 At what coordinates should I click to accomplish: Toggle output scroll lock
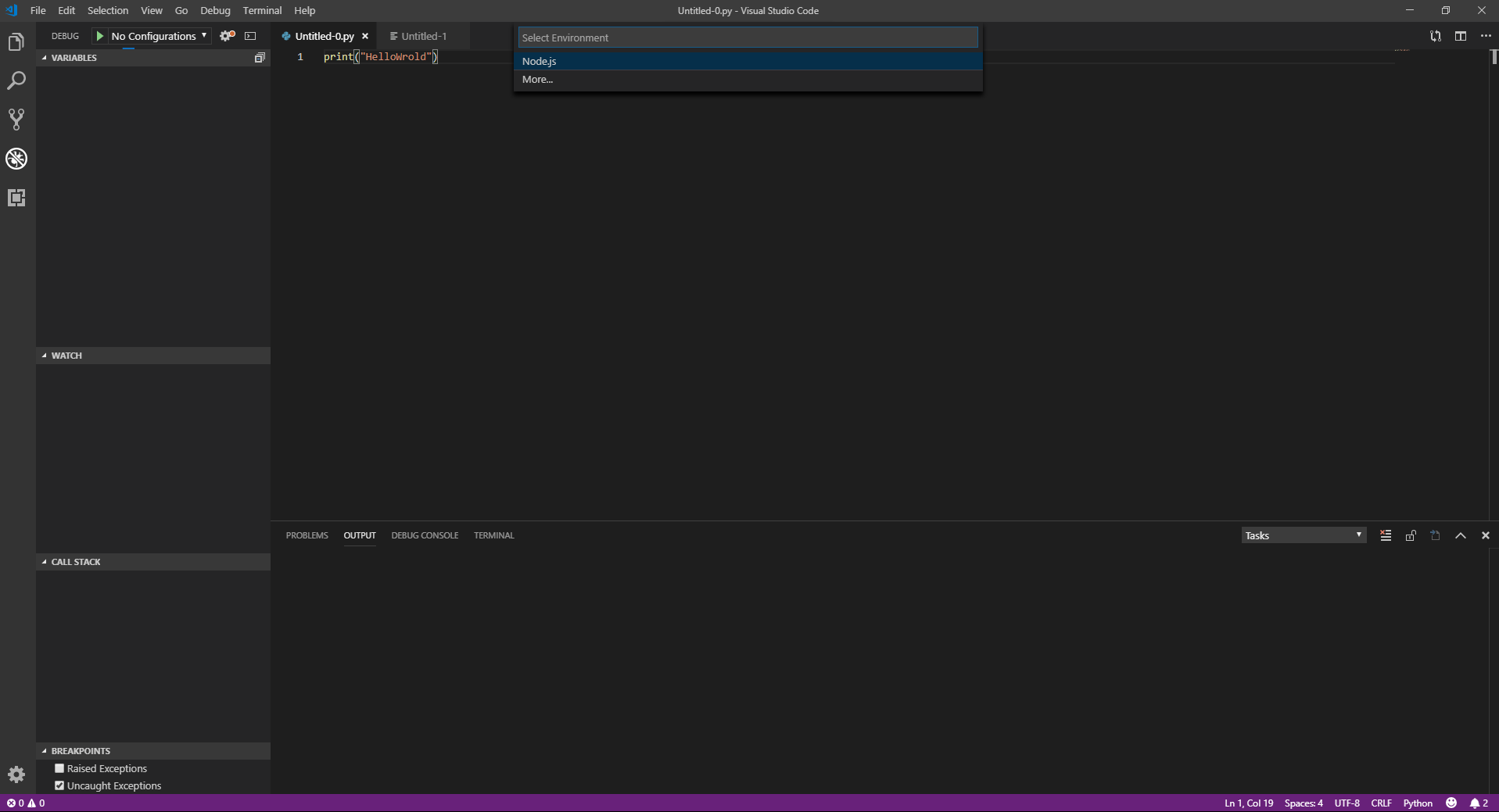[1411, 535]
